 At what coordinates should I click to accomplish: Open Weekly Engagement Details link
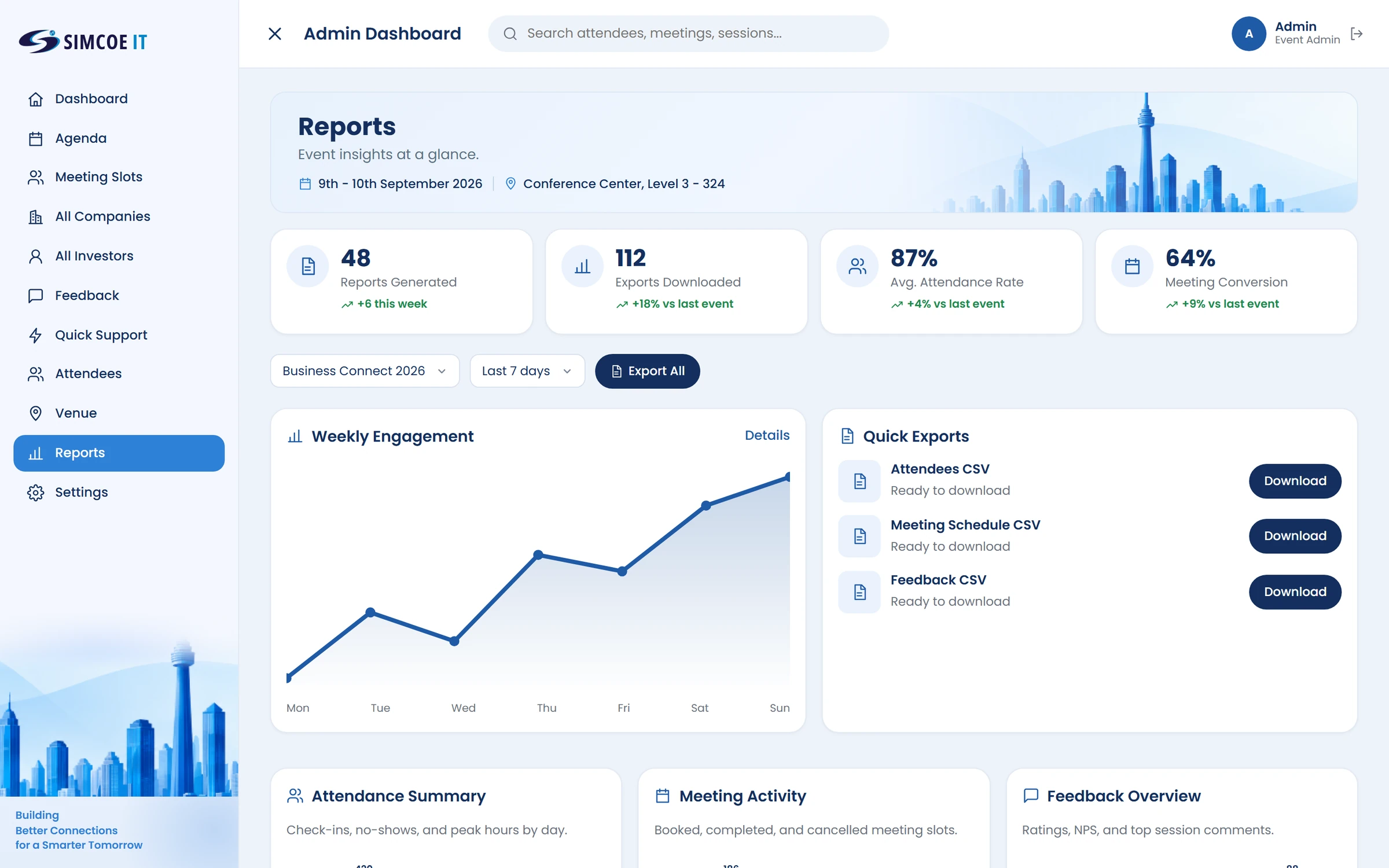point(767,435)
